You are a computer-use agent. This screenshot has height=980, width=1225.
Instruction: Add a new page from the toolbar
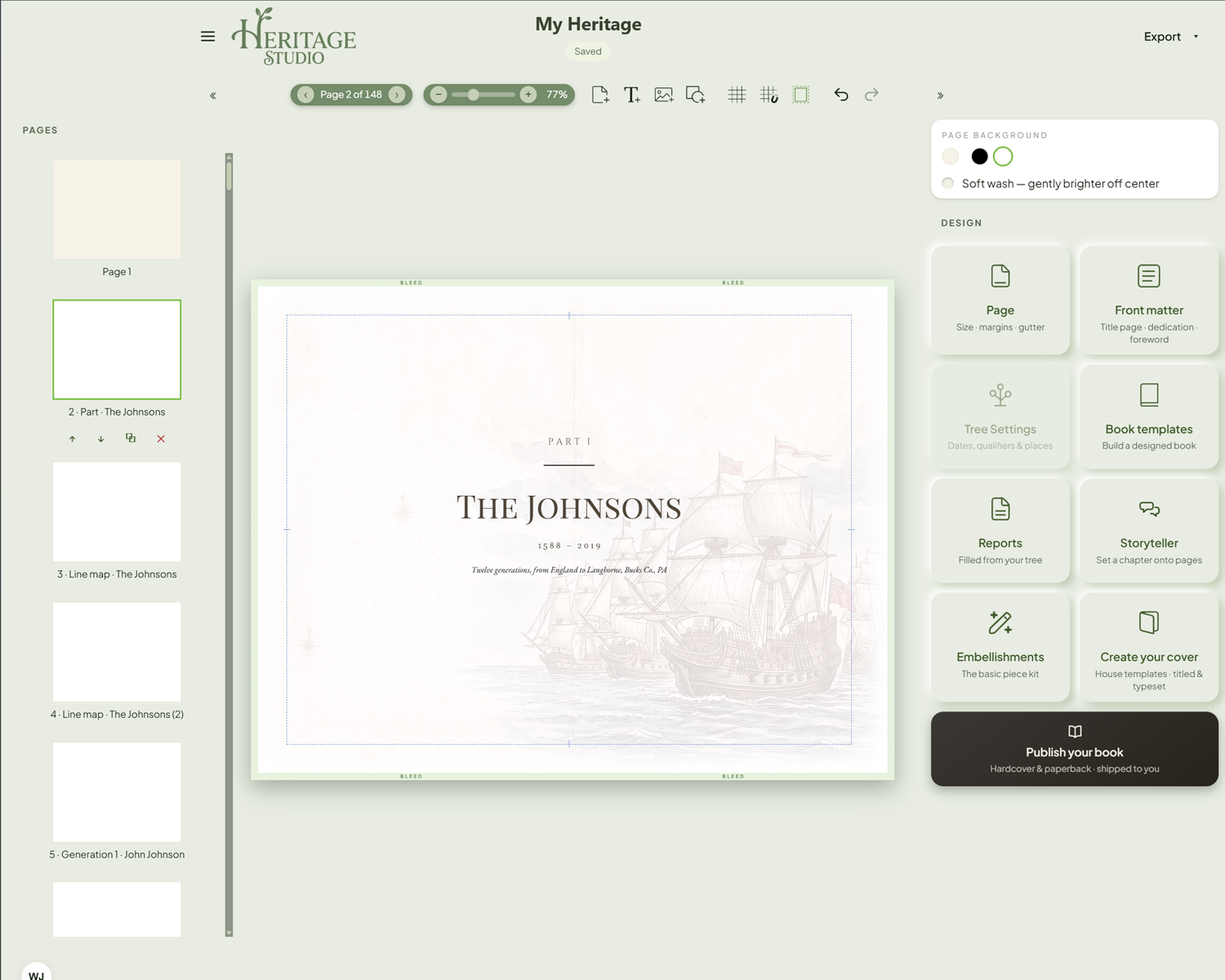pos(600,95)
